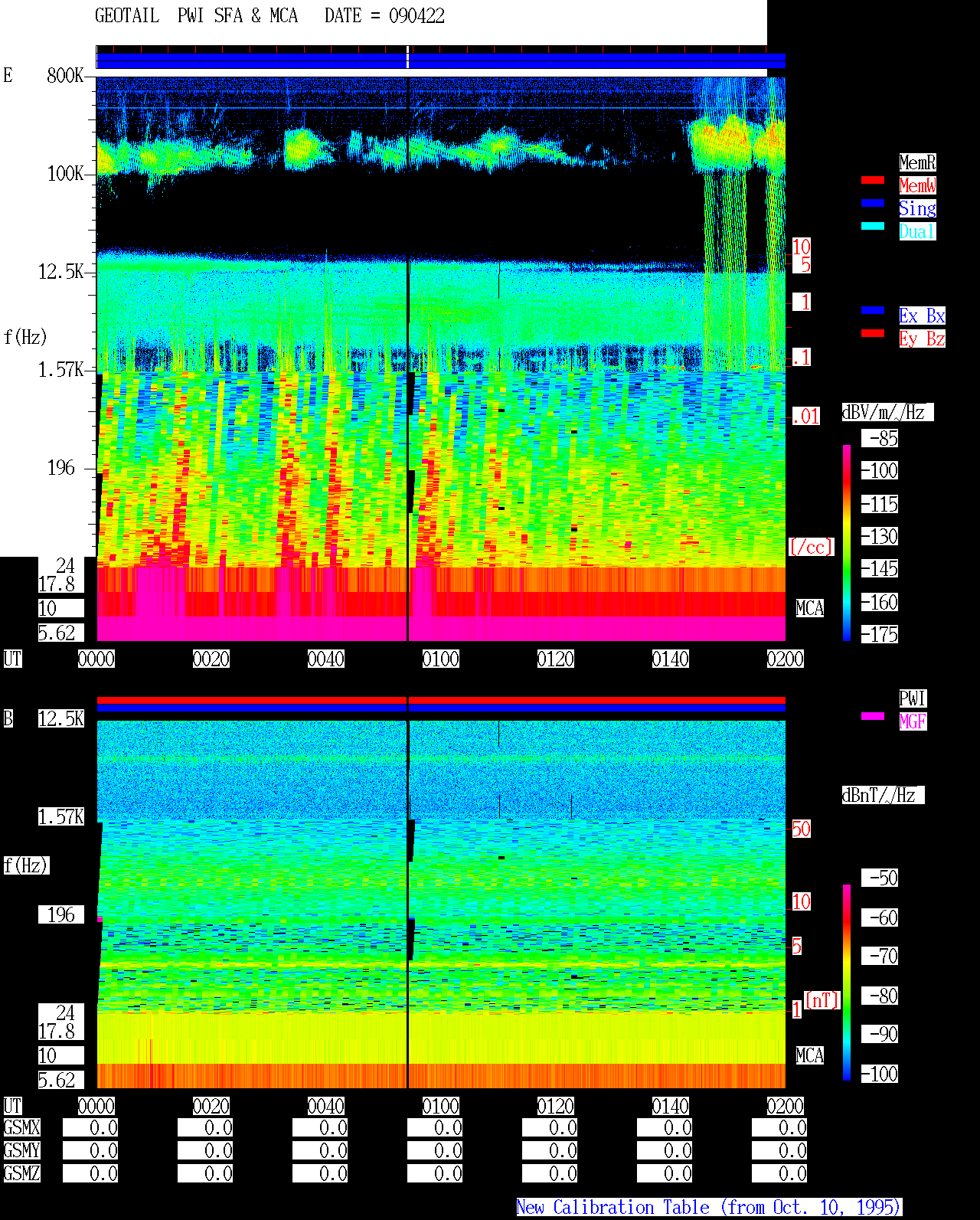Click the 800K frequency axis label
The height and width of the screenshot is (1220, 980).
[x=65, y=75]
